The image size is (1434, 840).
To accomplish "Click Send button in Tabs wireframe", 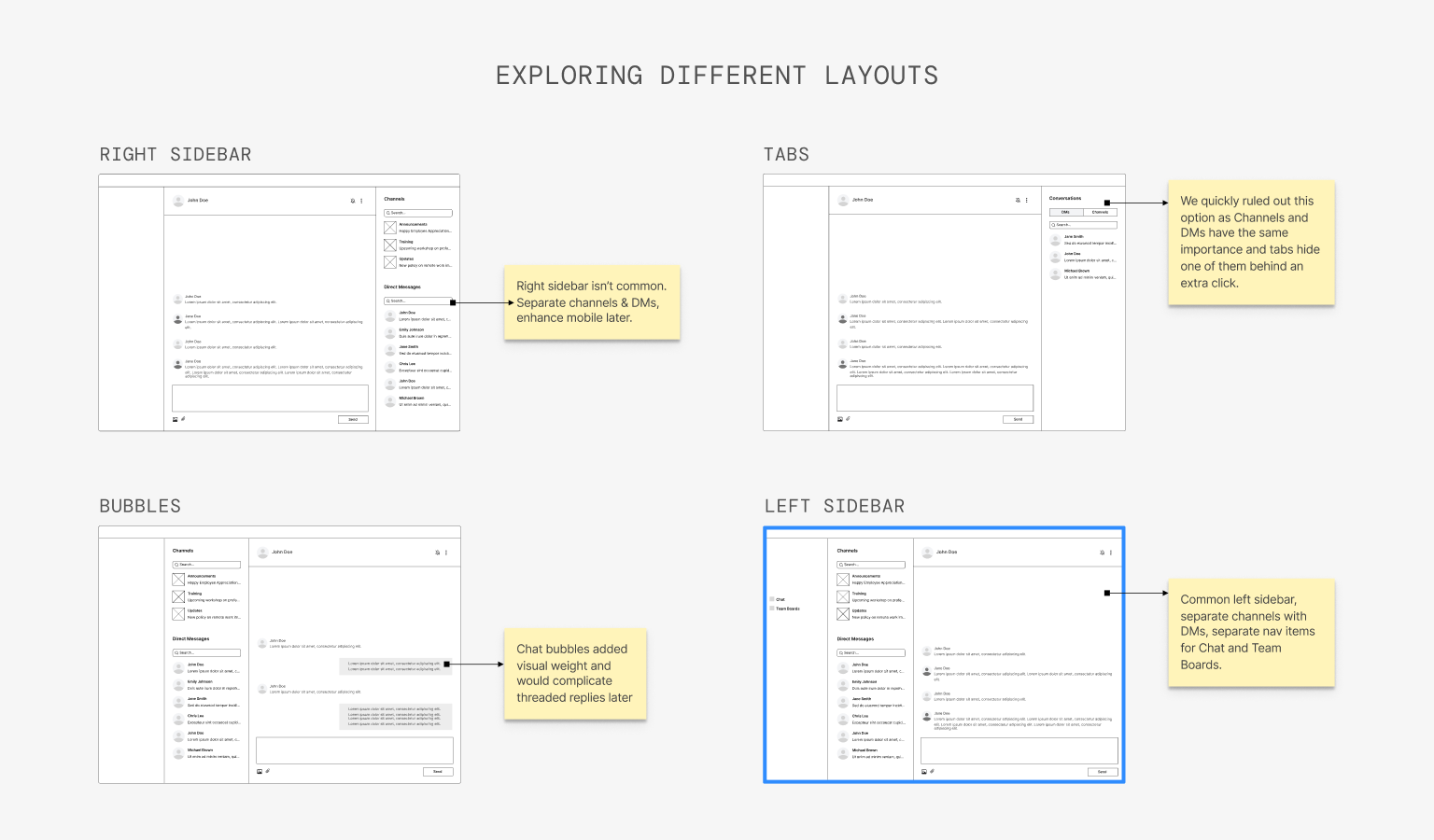I will (x=1018, y=419).
